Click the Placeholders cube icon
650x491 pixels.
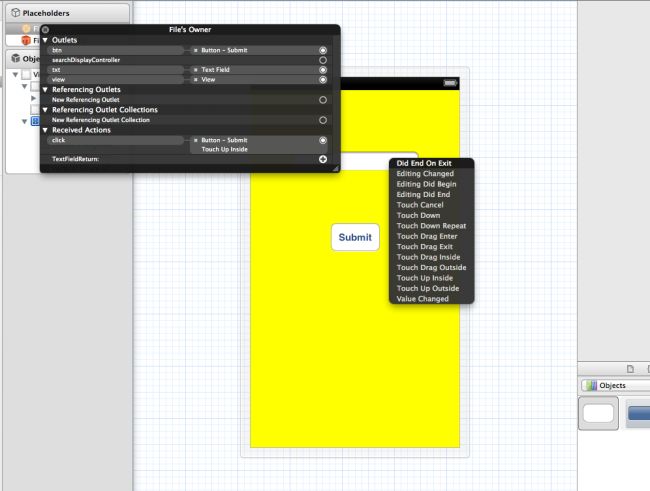[x=15, y=13]
